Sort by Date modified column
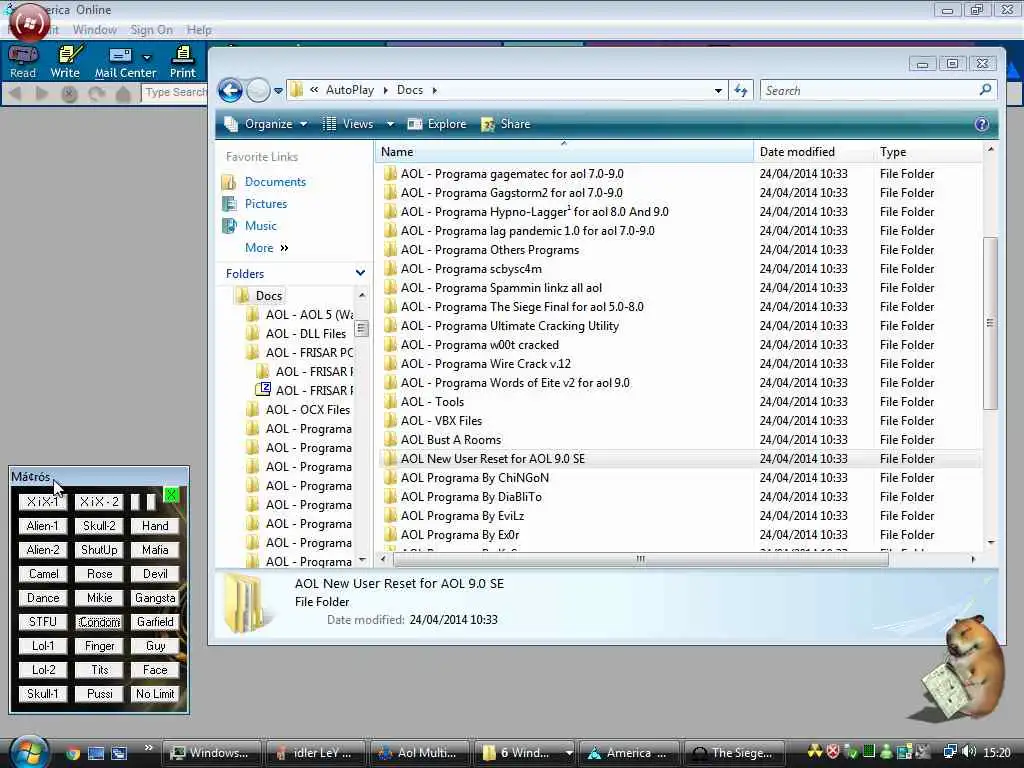The image size is (1024, 768). pos(813,152)
